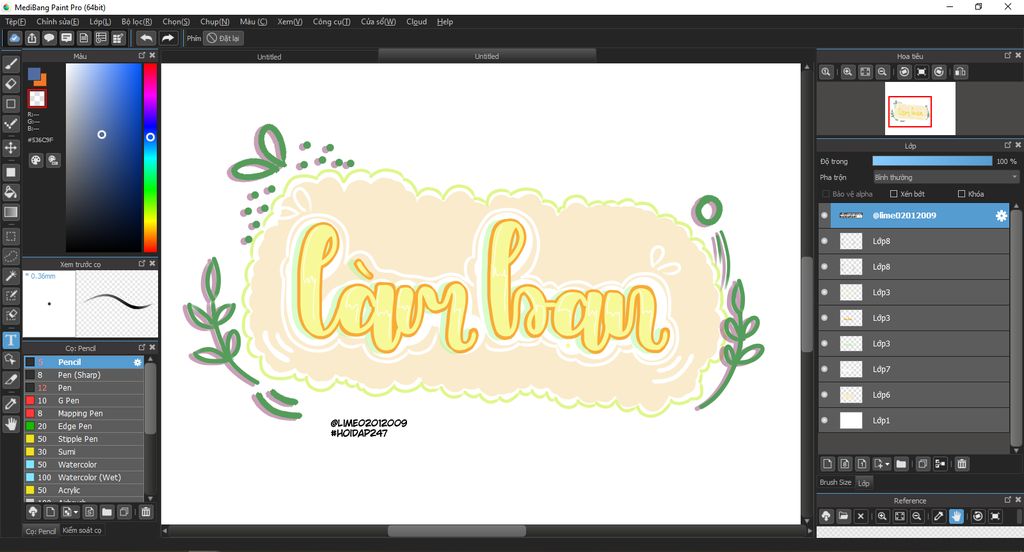This screenshot has height=552, width=1024.
Task: Open the Công cụ menu
Action: point(332,22)
